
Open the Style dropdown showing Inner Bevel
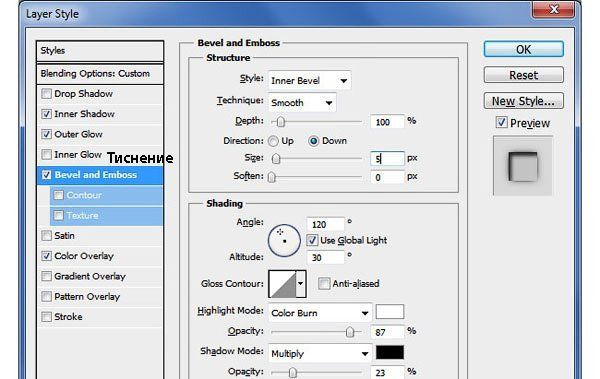click(x=309, y=80)
